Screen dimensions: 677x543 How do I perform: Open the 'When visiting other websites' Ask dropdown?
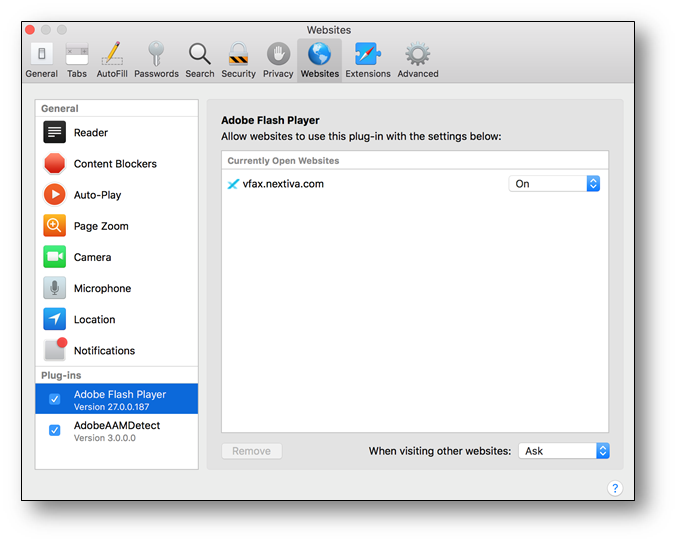coord(564,451)
